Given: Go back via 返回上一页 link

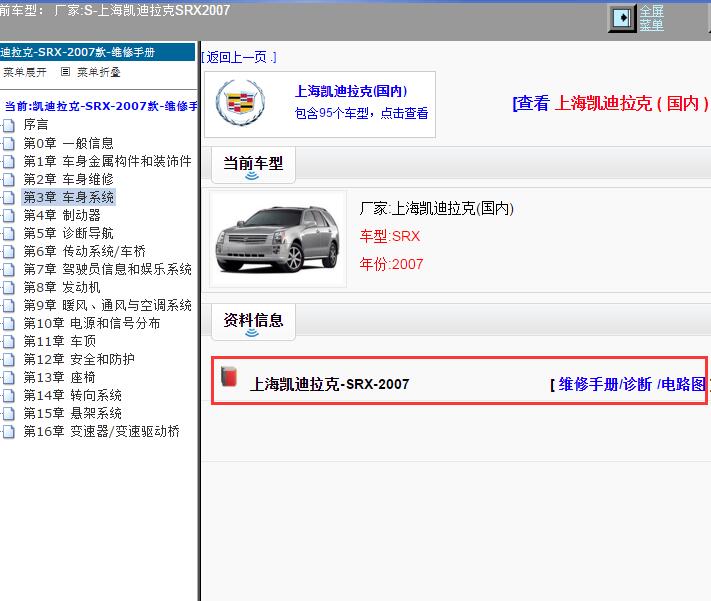Looking at the screenshot, I should [239, 57].
